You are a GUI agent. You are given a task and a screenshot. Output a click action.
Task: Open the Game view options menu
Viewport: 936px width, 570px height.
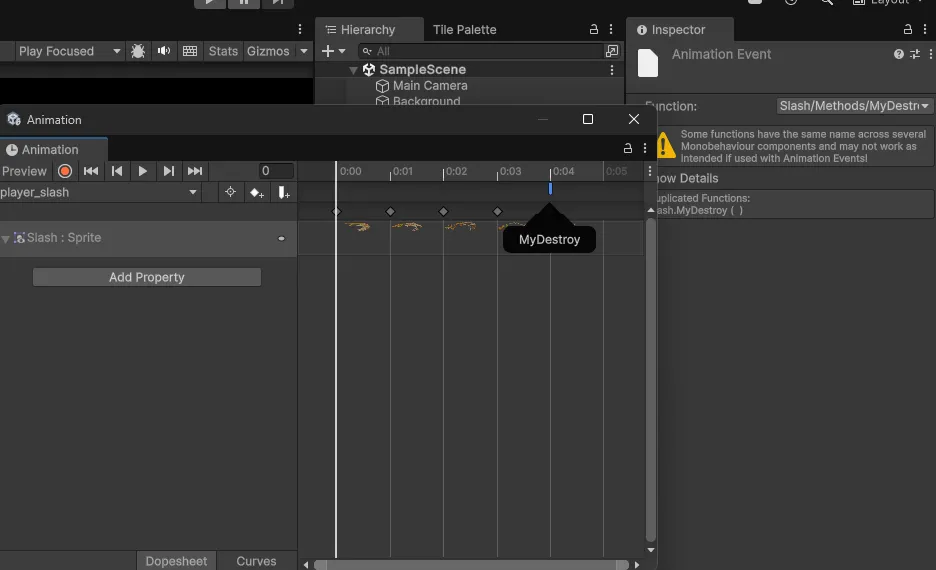click(300, 29)
